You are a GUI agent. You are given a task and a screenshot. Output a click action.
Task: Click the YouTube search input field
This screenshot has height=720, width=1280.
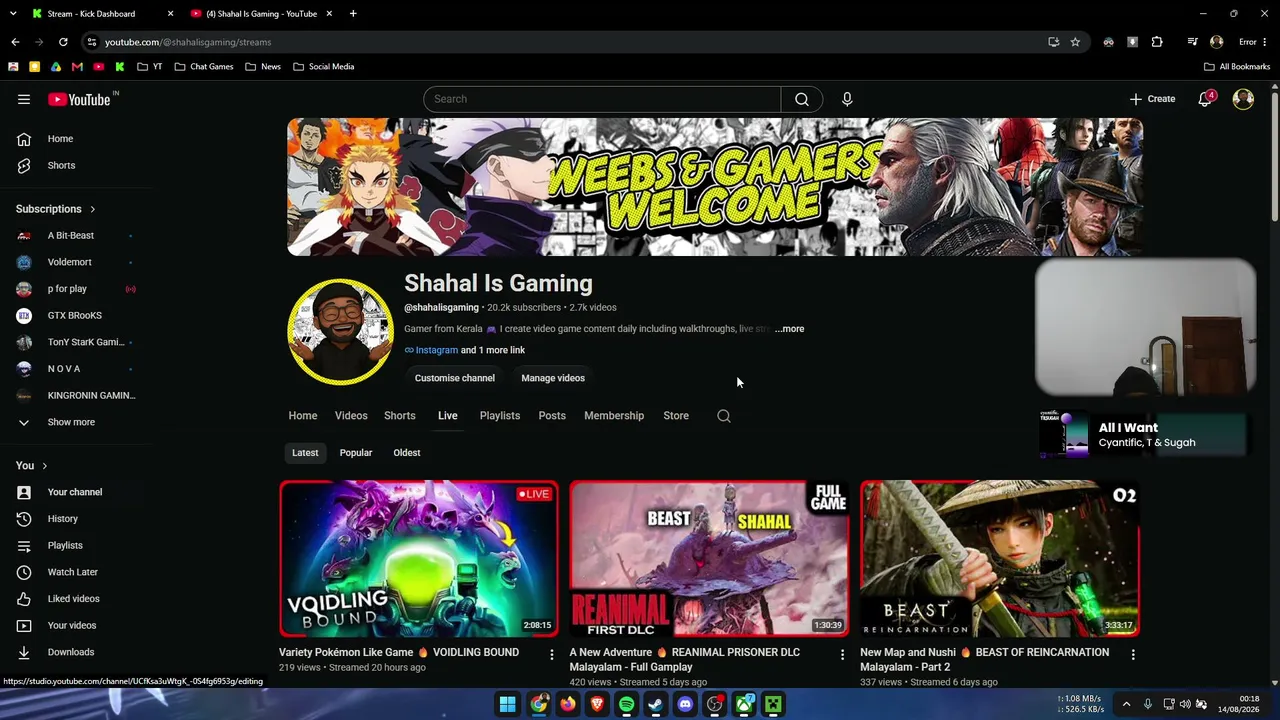603,99
